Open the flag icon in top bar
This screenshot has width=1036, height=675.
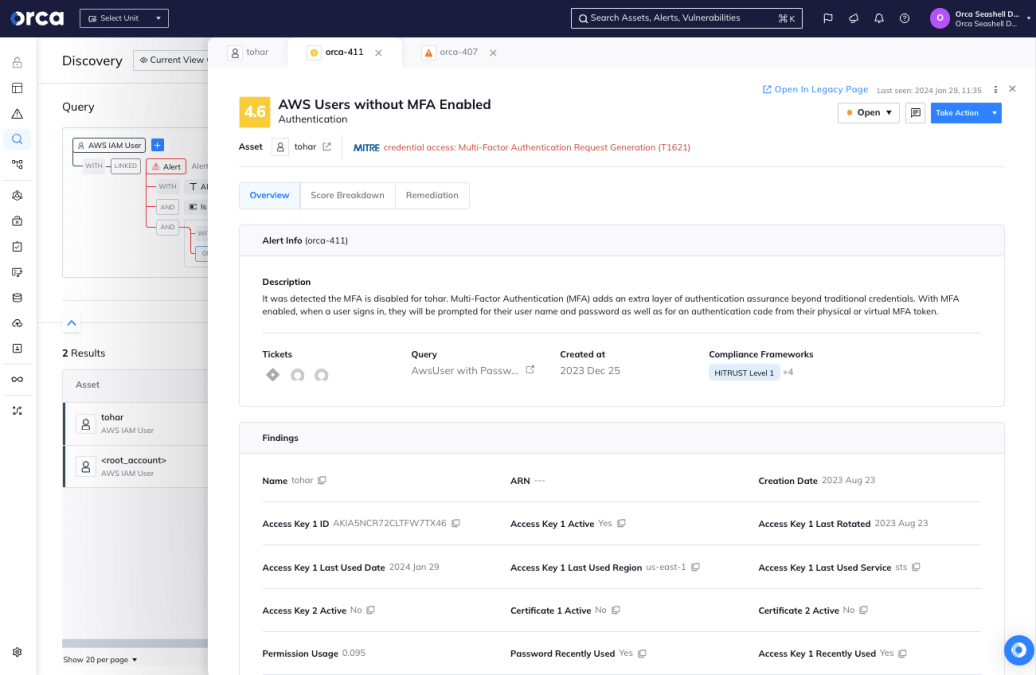point(828,18)
